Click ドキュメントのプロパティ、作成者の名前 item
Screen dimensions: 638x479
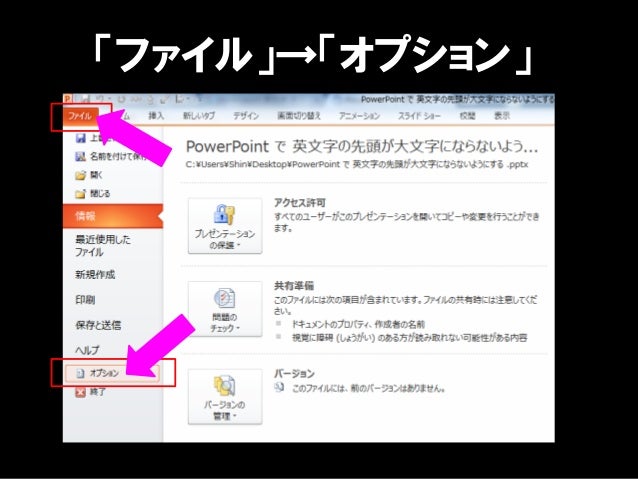click(358, 324)
